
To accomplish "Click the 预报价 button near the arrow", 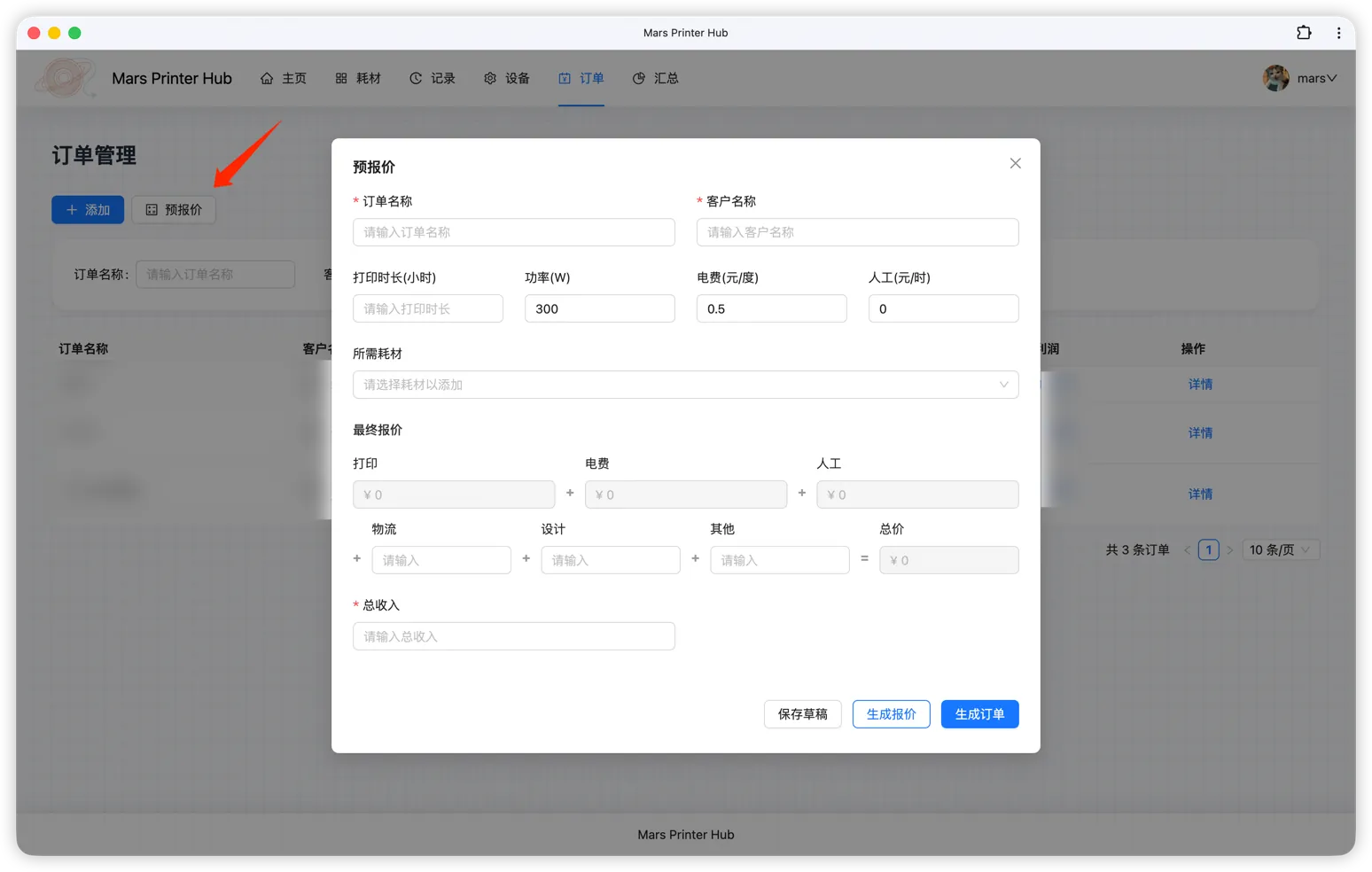I will 174,209.
